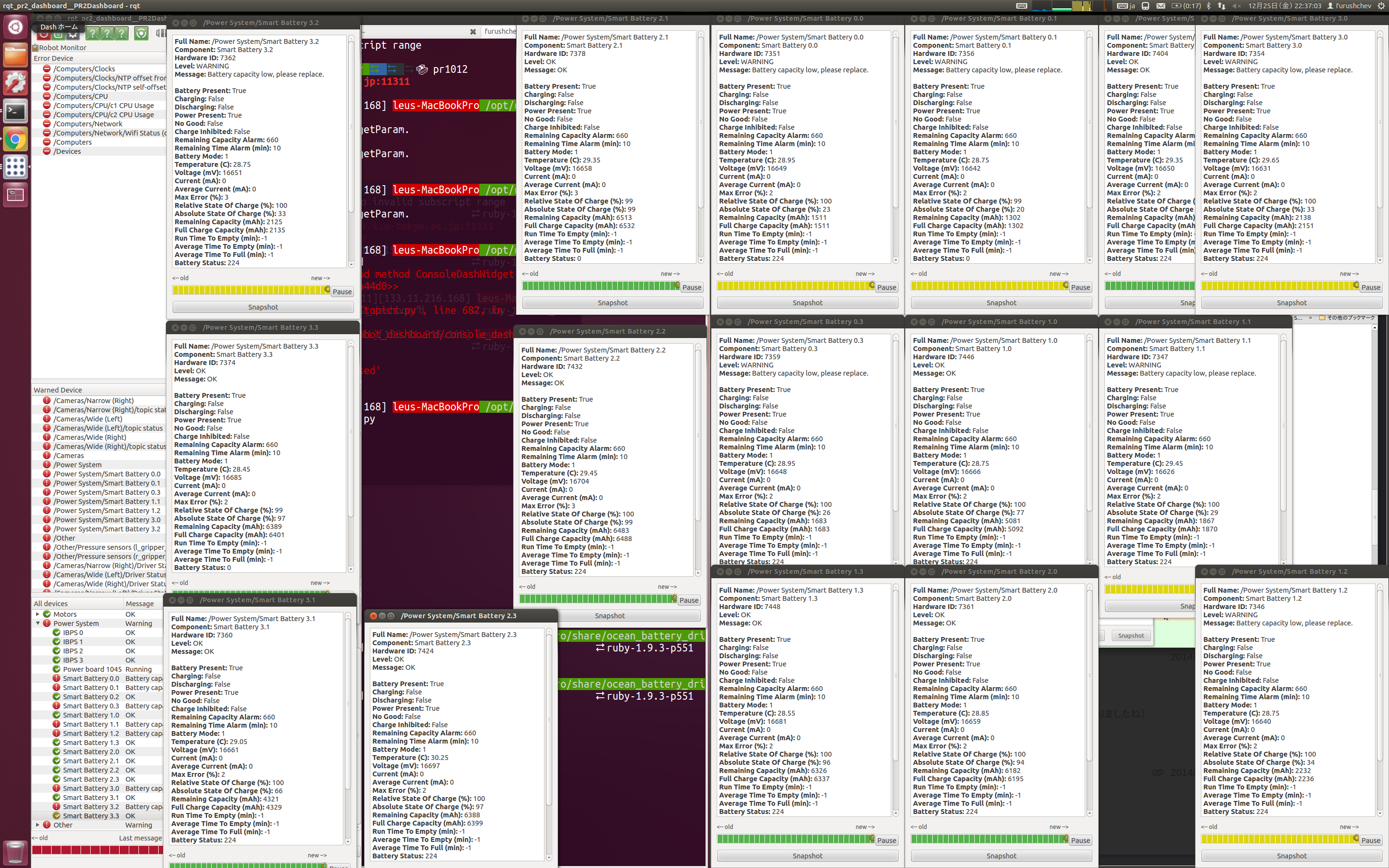Click Snapshot in Smart Battery 3.2 window
The height and width of the screenshot is (868, 1389).
pos(263,307)
